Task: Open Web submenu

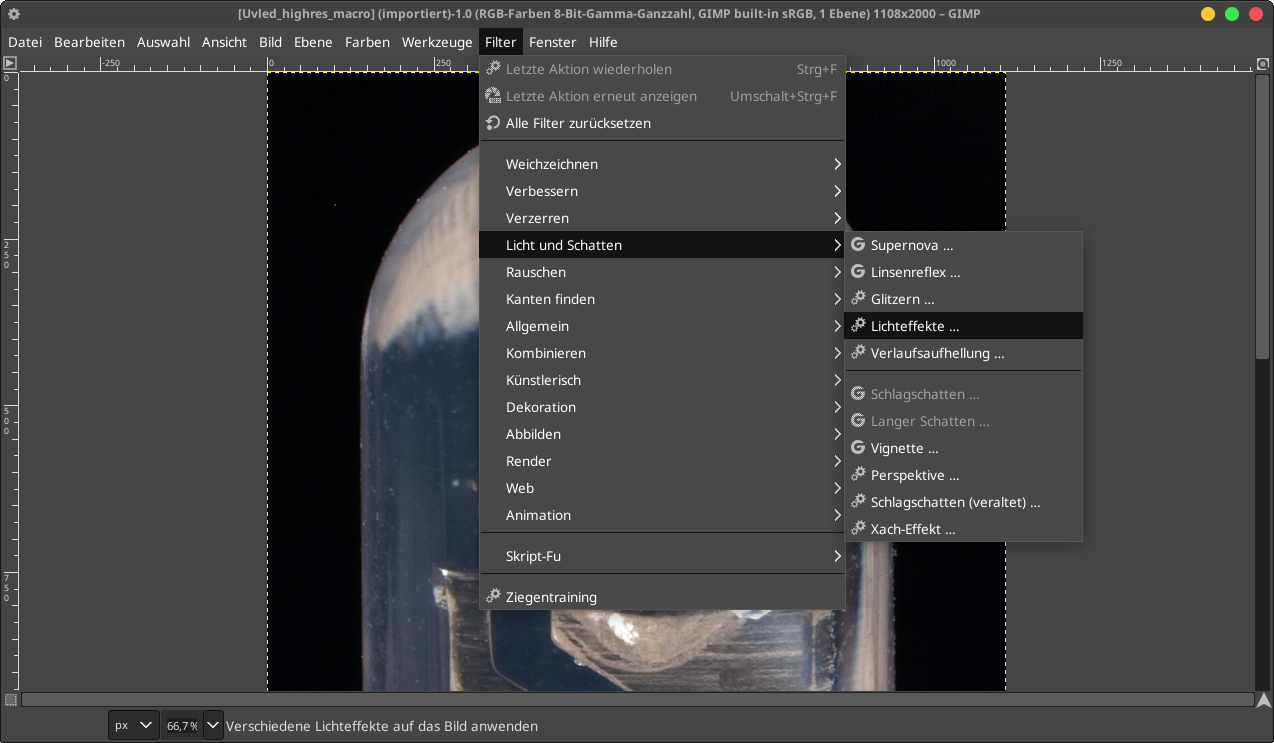Action: (x=662, y=488)
